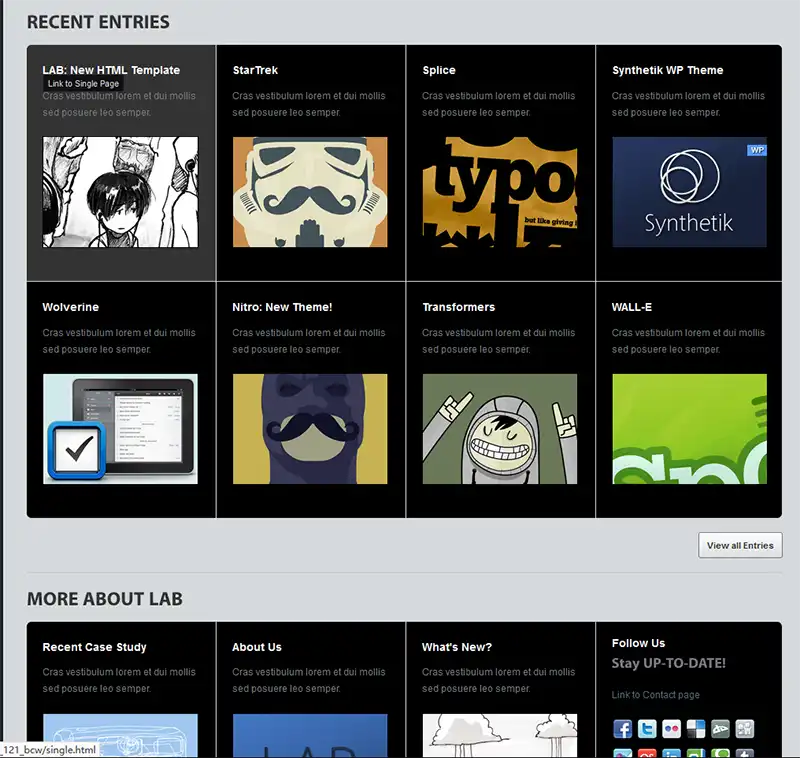Select the green thumbnail under WALL-E
Screen dimensions: 800x758
click(x=689, y=429)
